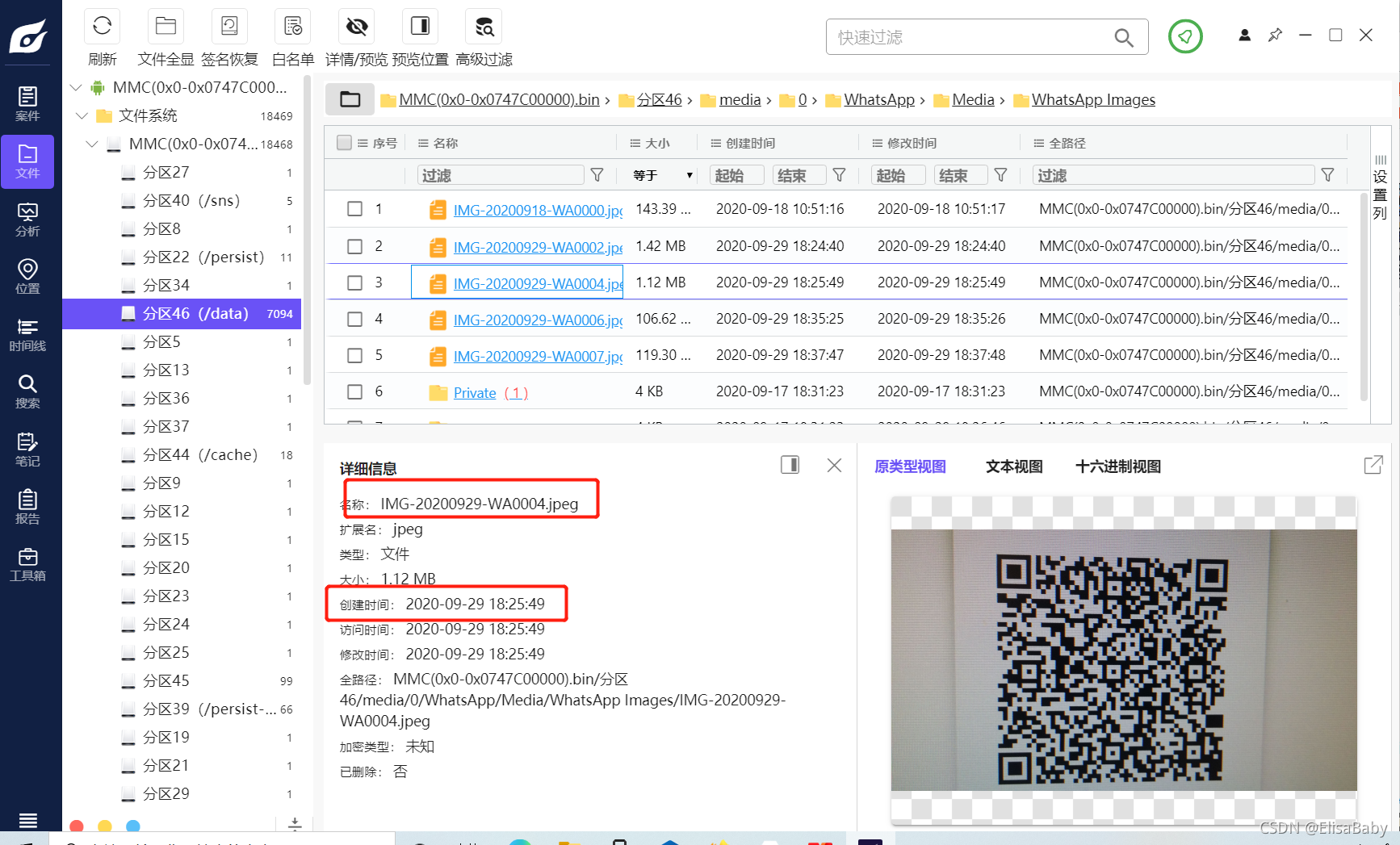Click the filter funnel icon for name column
The height and width of the screenshot is (845, 1400).
[x=597, y=175]
